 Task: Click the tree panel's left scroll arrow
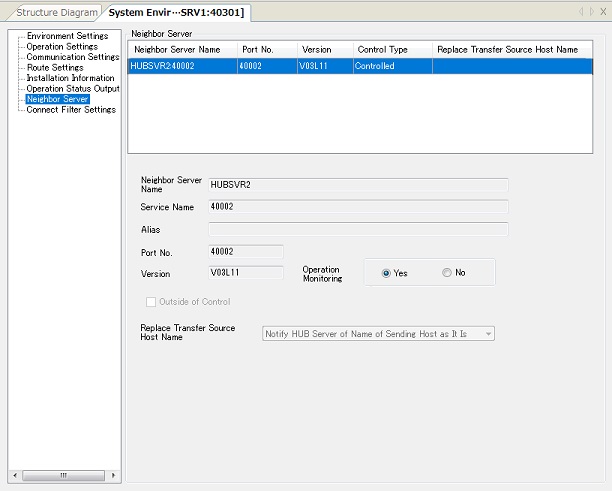14,474
